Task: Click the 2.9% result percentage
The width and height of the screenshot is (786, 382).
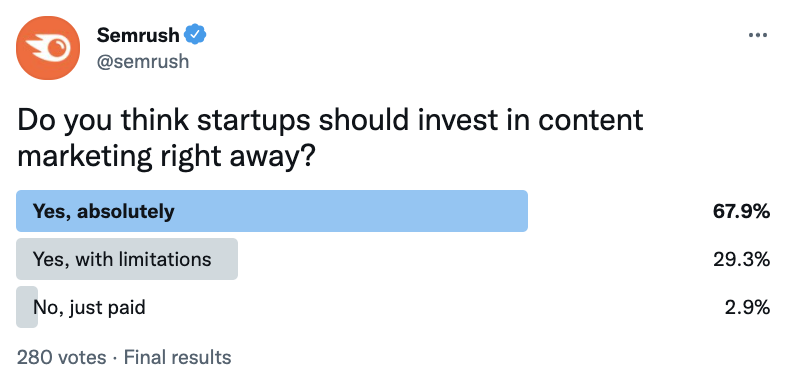Action: 747,307
